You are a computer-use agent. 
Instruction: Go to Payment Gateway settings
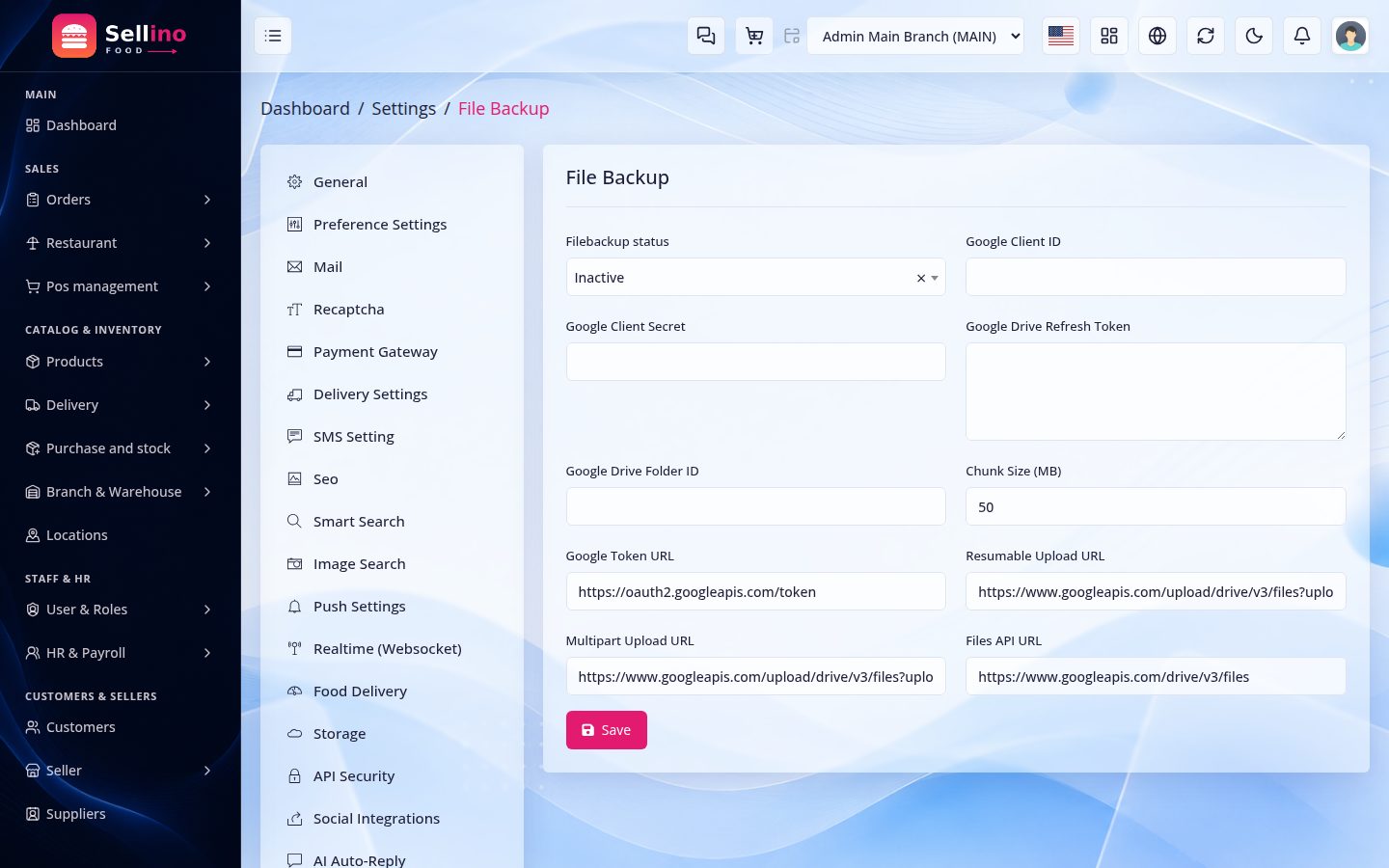coord(392,352)
